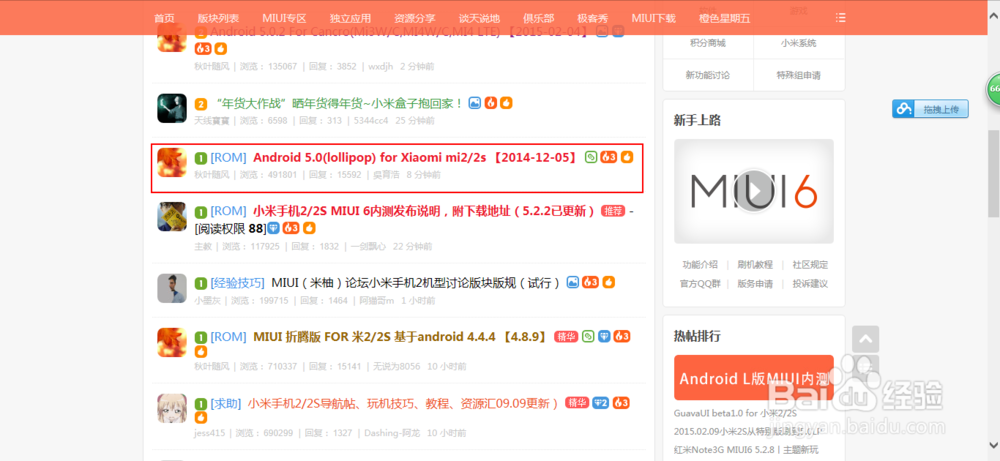Click the 社区规定 link under 新手上路

[810, 265]
